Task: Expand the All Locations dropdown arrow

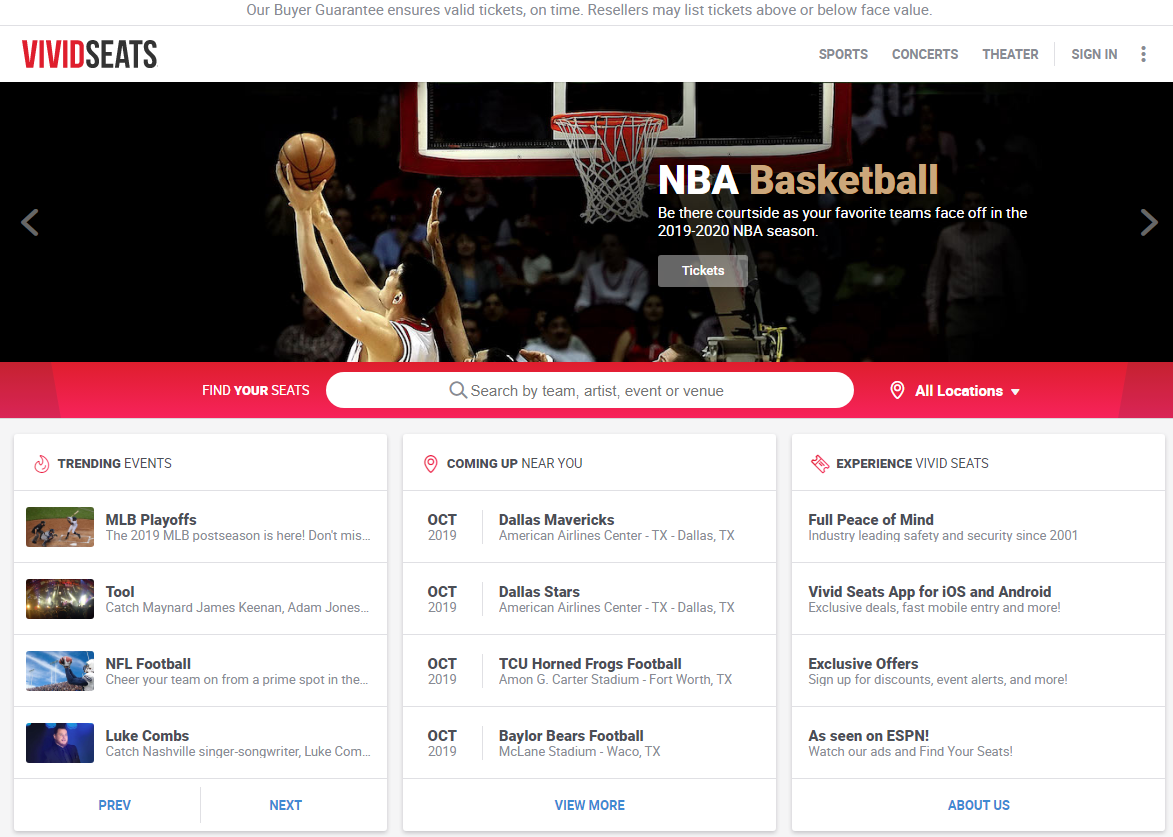Action: click(x=1015, y=392)
